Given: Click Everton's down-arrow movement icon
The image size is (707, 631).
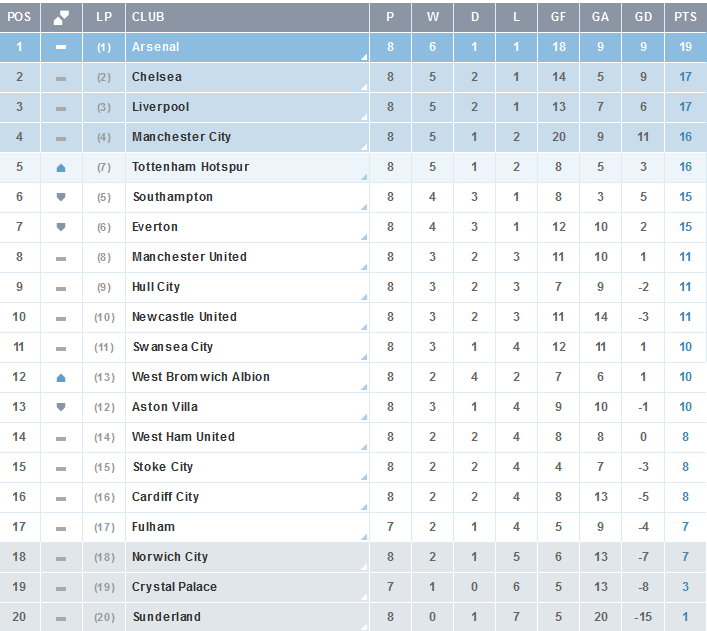Looking at the screenshot, I should click(61, 227).
